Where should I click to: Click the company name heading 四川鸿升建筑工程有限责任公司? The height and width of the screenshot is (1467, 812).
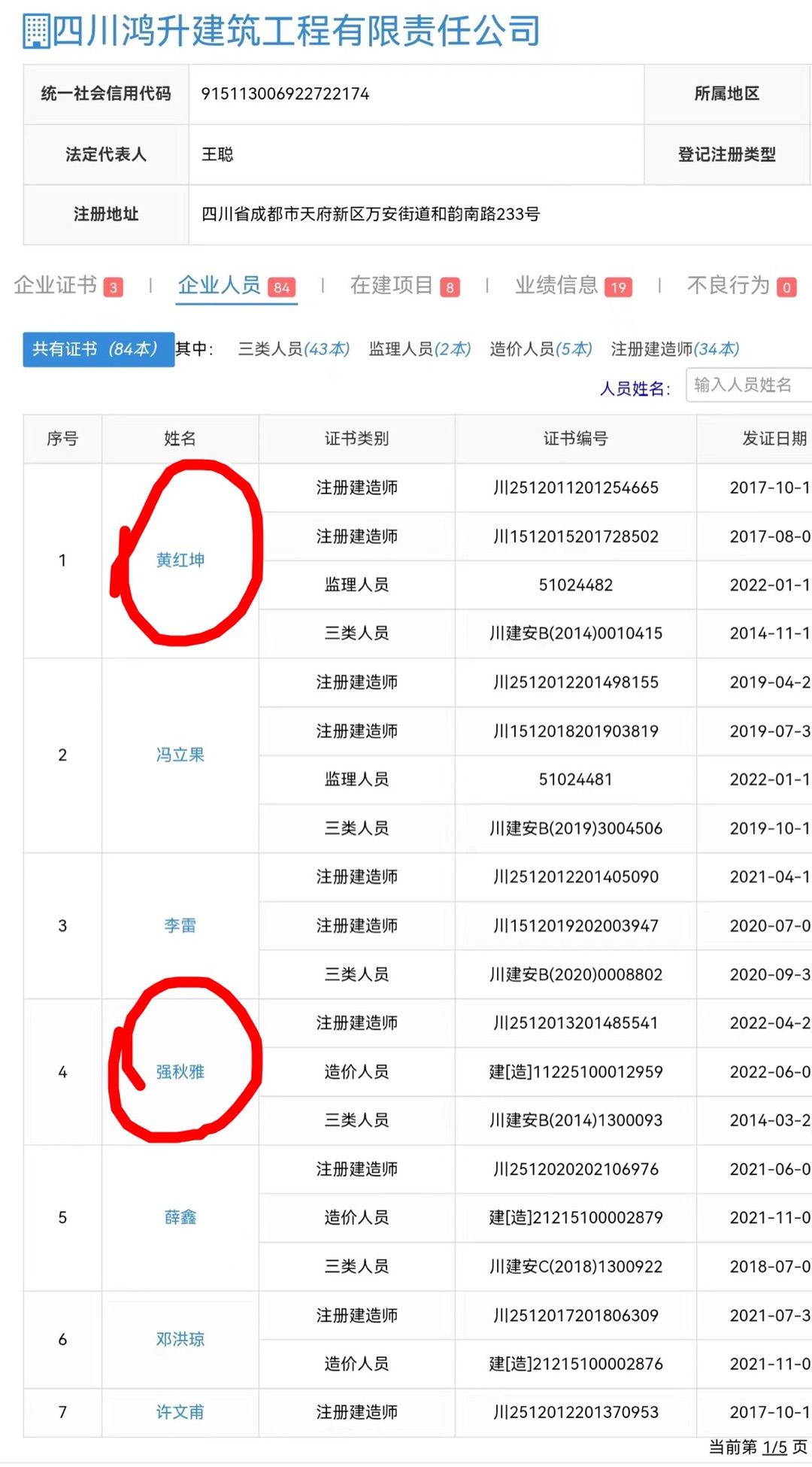(x=296, y=32)
